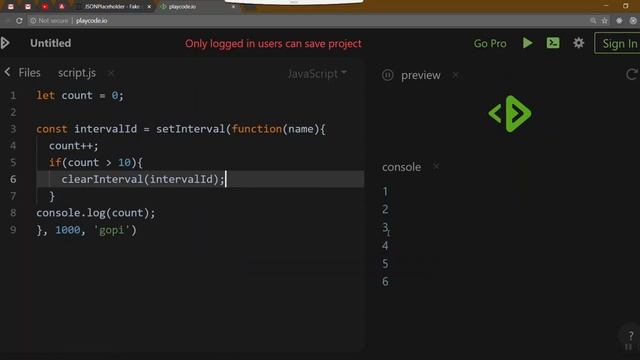This screenshot has width=640, height=360.
Task: Click the green PlayCode logo in preview
Action: [x=510, y=114]
